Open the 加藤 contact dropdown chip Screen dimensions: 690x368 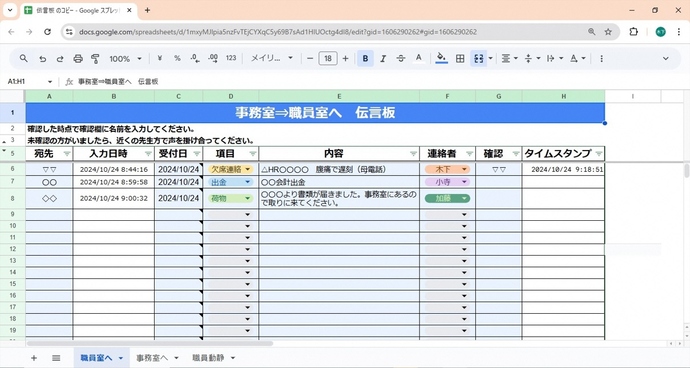(x=447, y=199)
